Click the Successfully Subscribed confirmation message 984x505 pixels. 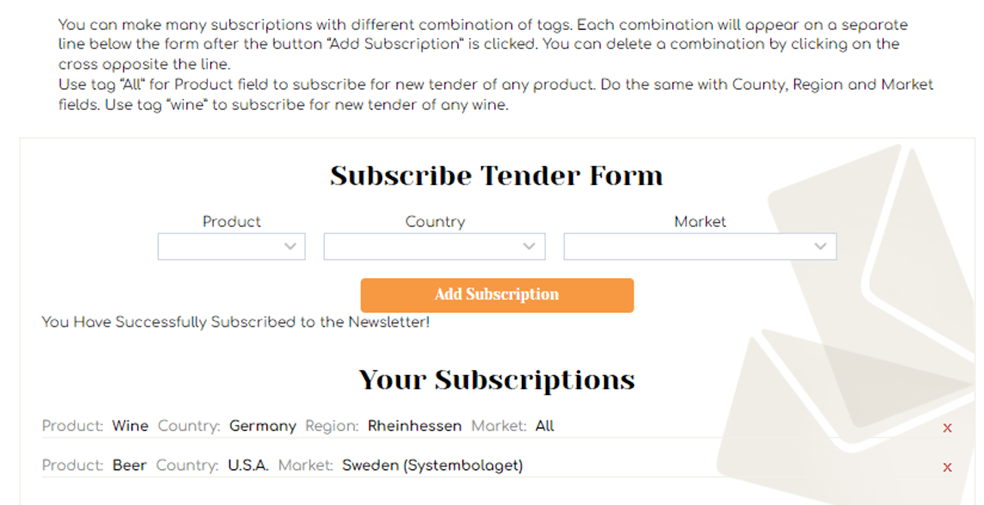coord(235,322)
